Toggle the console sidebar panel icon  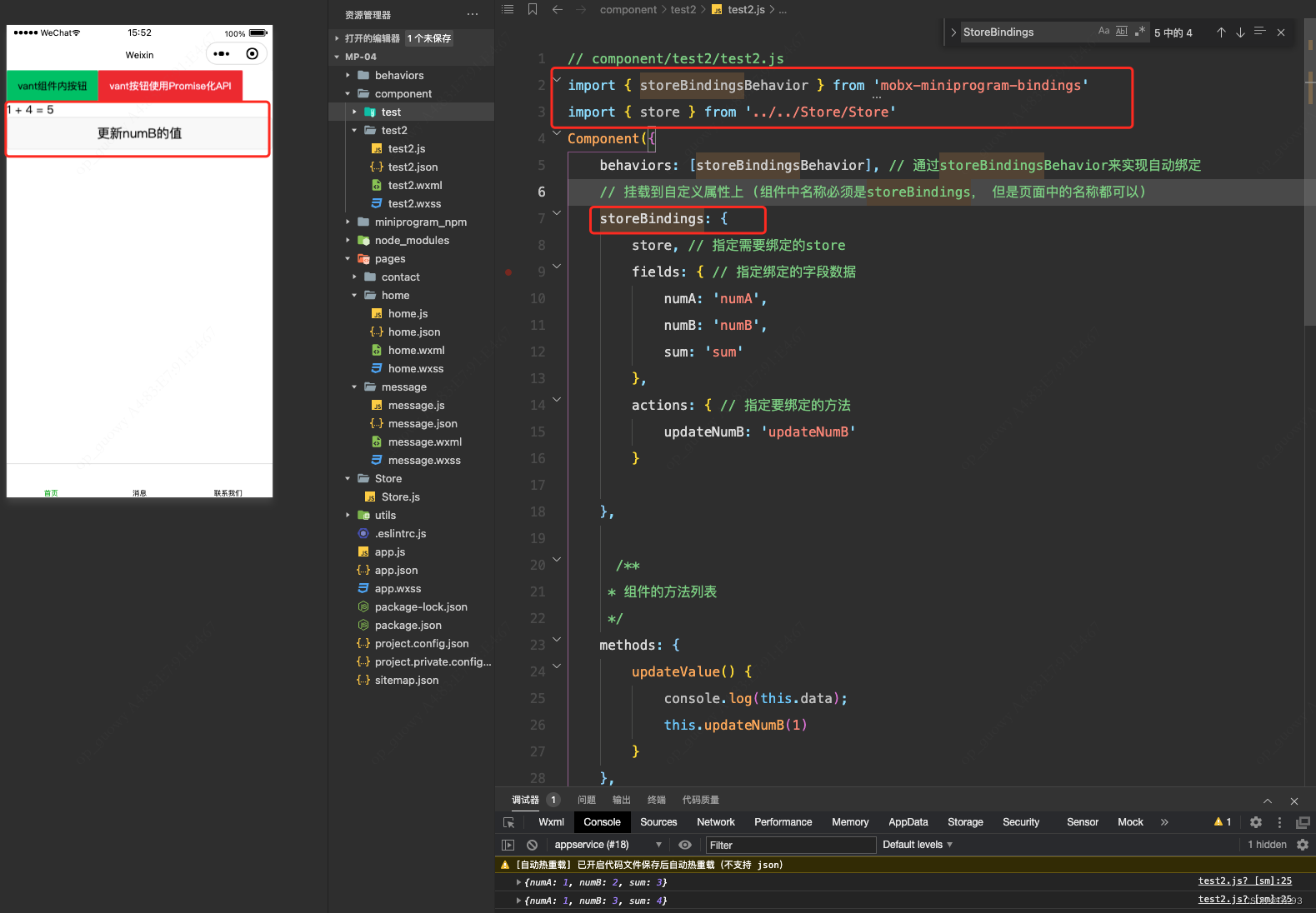pos(508,845)
